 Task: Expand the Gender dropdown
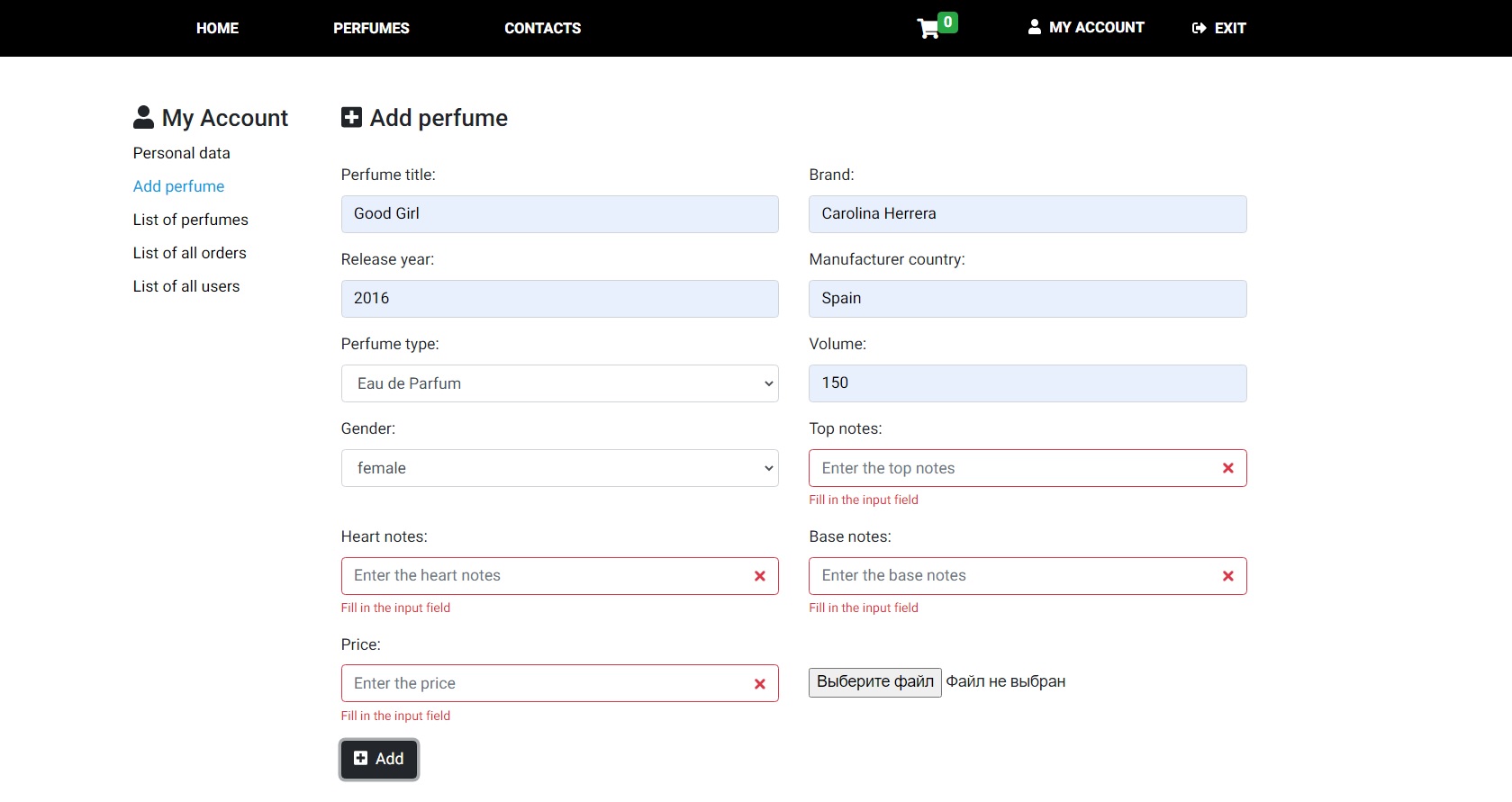559,468
